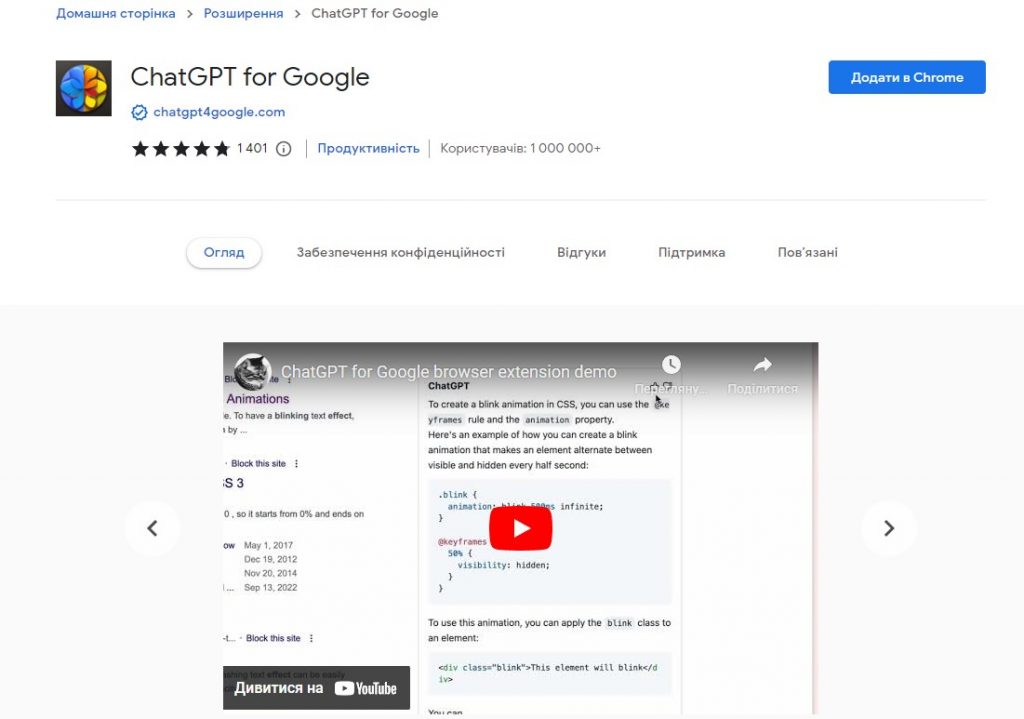1024x719 pixels.
Task: Click the ChatGPT for Google extension logo
Action: [x=84, y=88]
